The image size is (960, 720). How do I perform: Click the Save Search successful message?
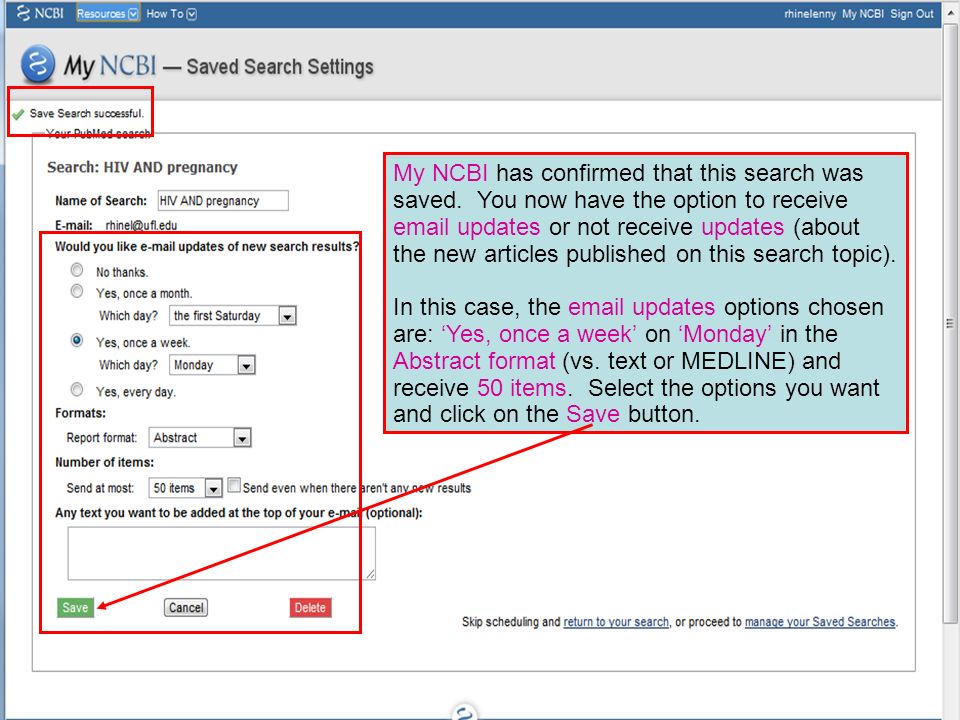pyautogui.click(x=87, y=113)
